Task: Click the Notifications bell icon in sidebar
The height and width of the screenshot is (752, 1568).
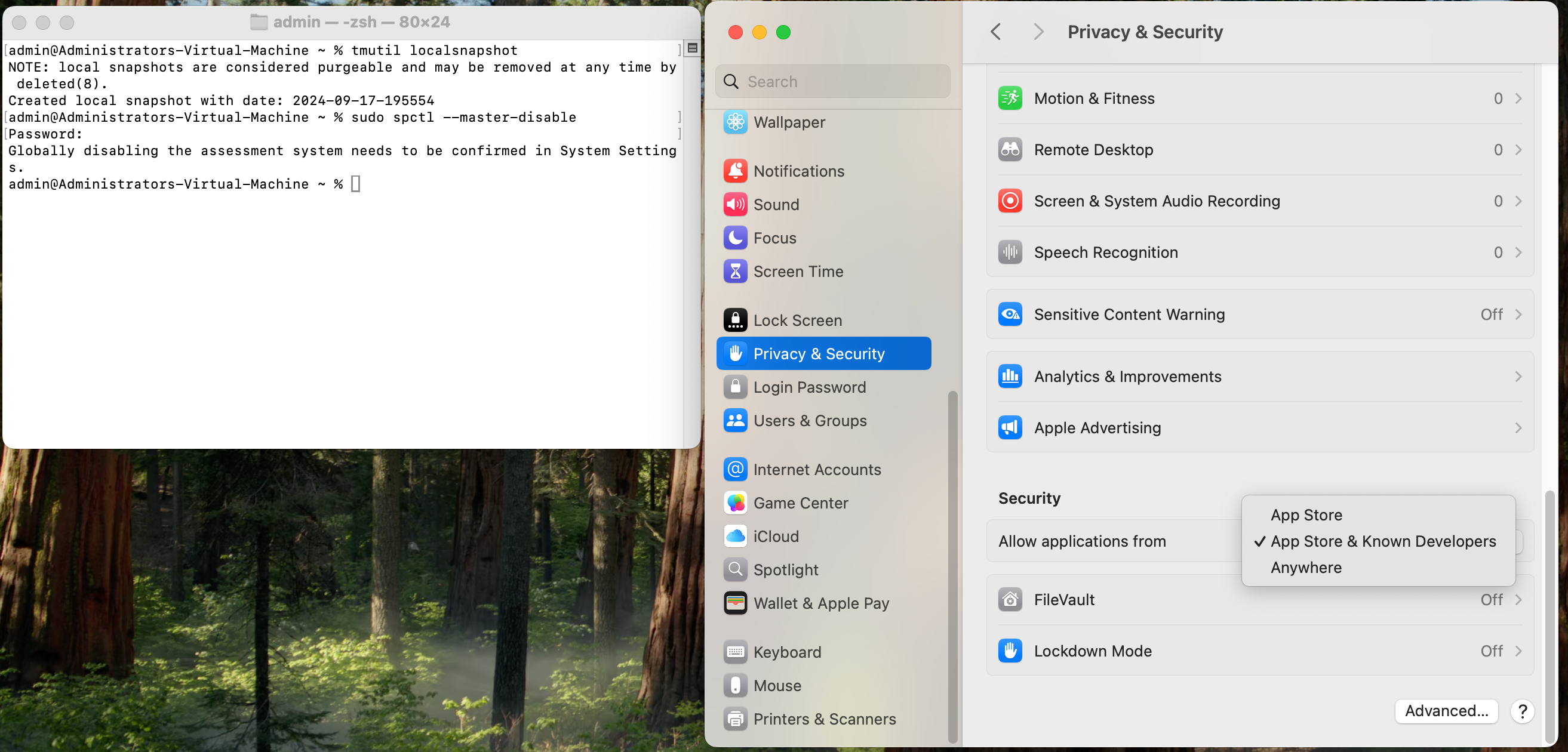Action: coord(735,171)
